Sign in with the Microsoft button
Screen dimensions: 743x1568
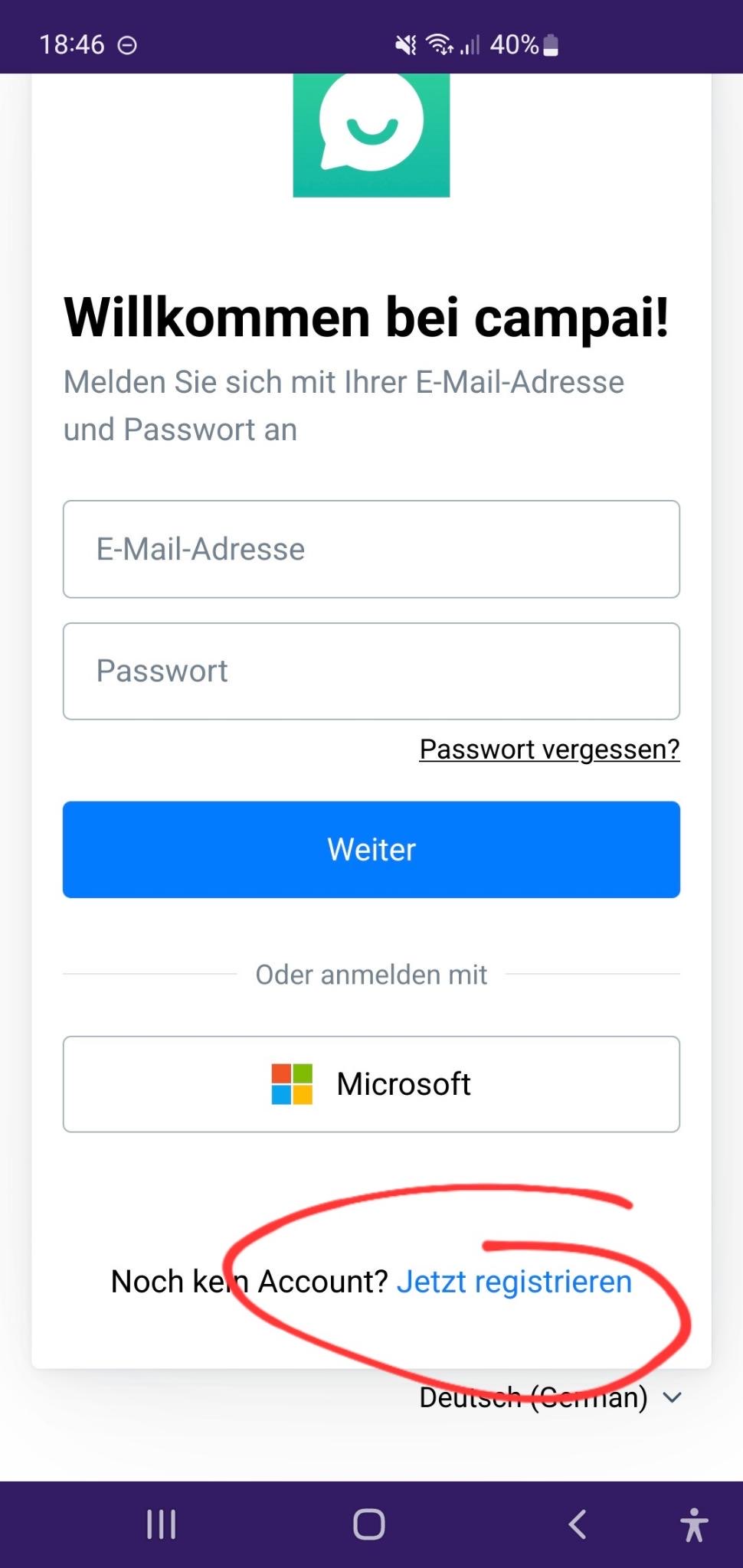coord(371,1084)
